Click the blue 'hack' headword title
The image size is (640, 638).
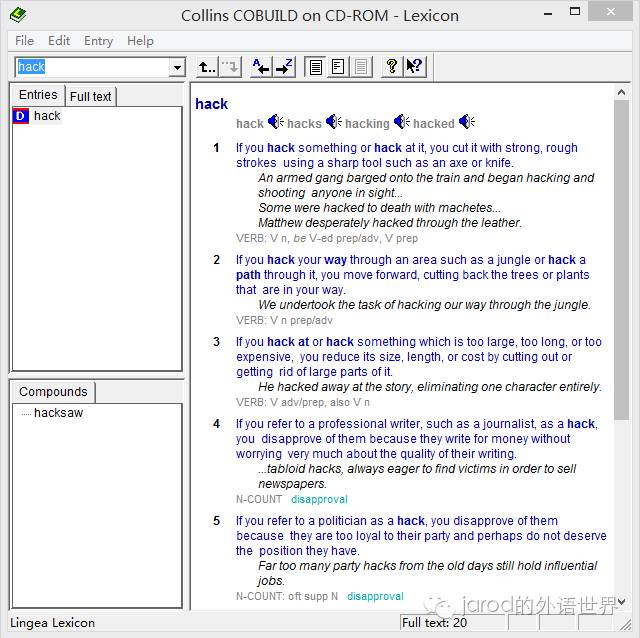pos(211,104)
